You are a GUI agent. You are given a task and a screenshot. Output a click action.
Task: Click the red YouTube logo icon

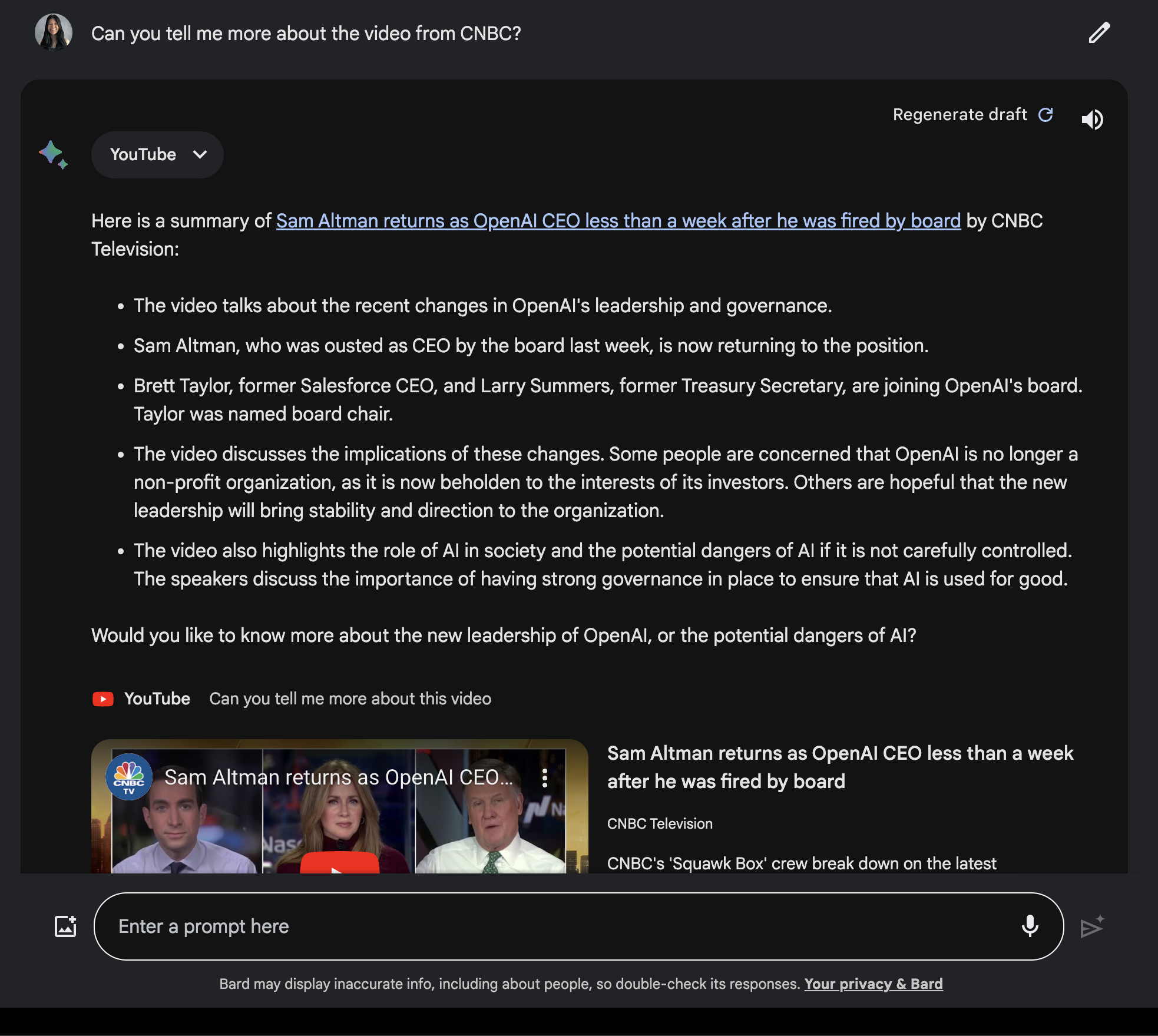103,699
